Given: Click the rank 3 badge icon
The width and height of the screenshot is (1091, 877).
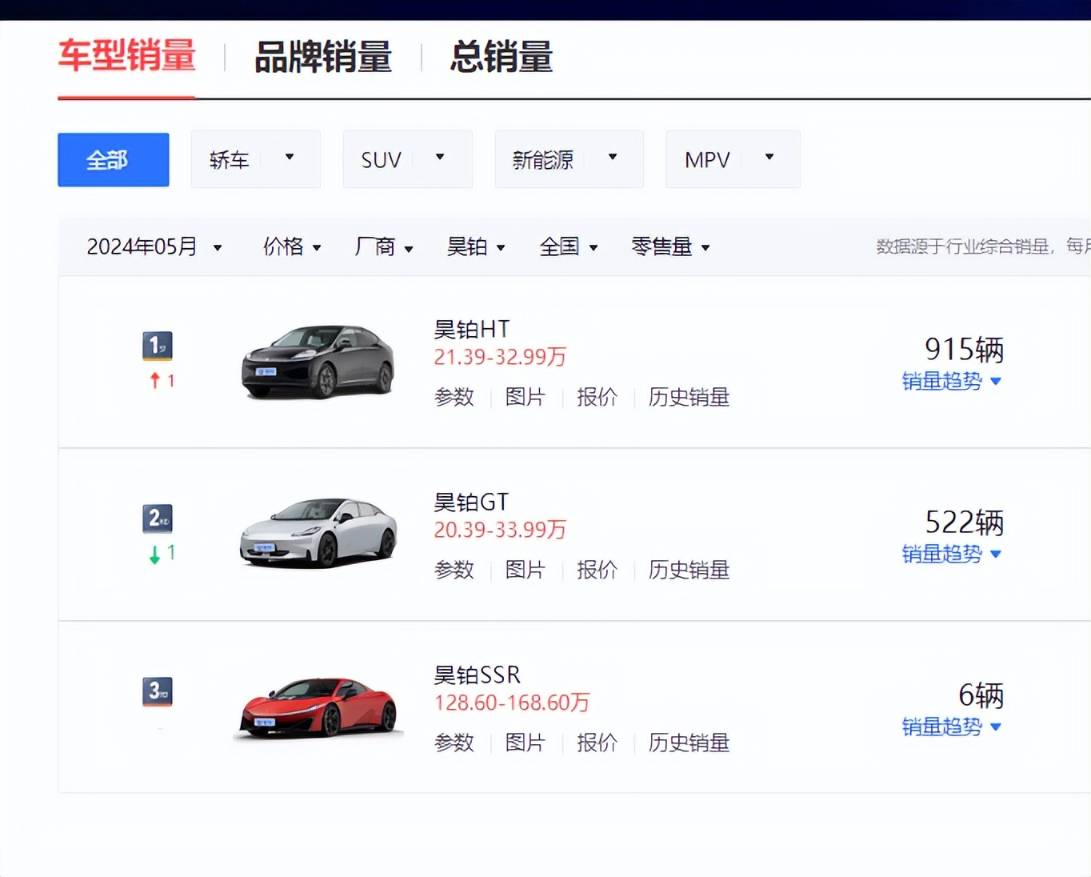Looking at the screenshot, I should tap(157, 691).
